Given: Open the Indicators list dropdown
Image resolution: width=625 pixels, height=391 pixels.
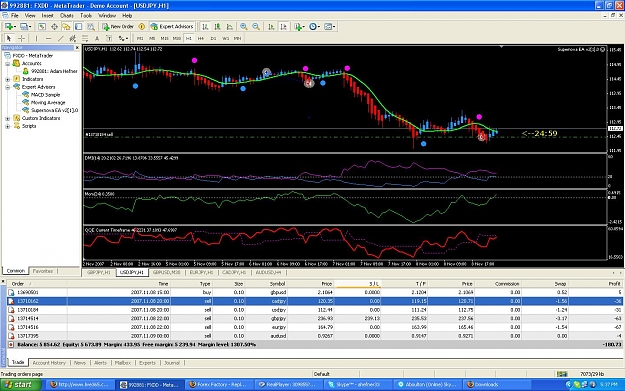Looking at the screenshot, I should pos(299,26).
